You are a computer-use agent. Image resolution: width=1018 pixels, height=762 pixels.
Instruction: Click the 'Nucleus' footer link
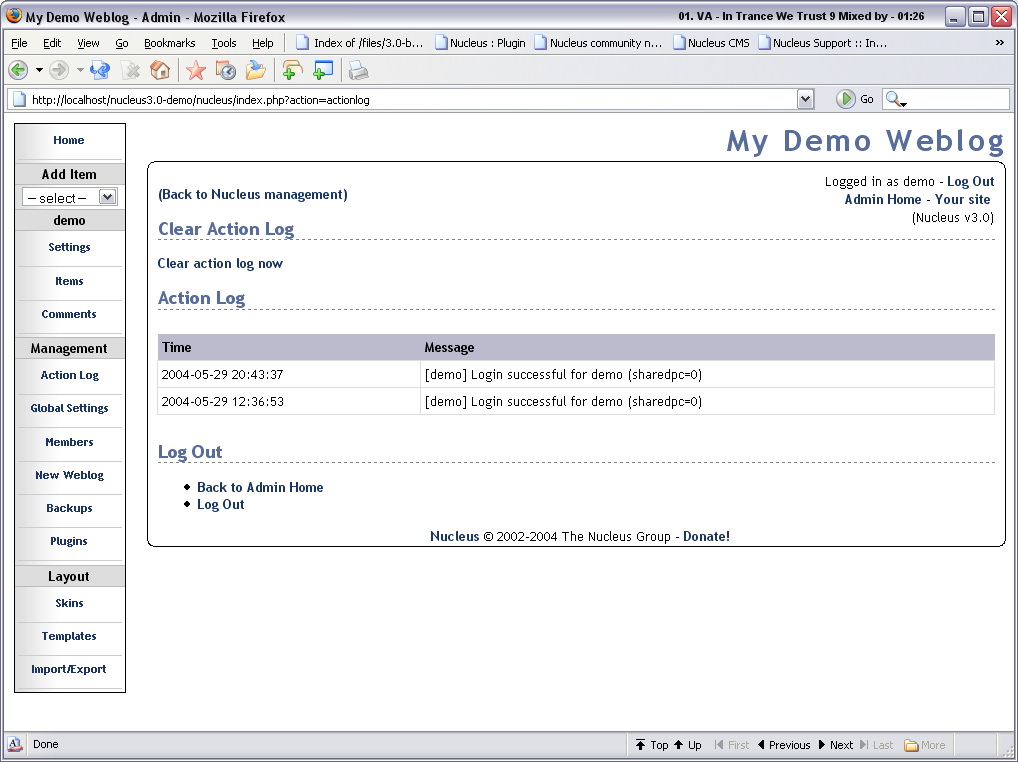(x=454, y=536)
